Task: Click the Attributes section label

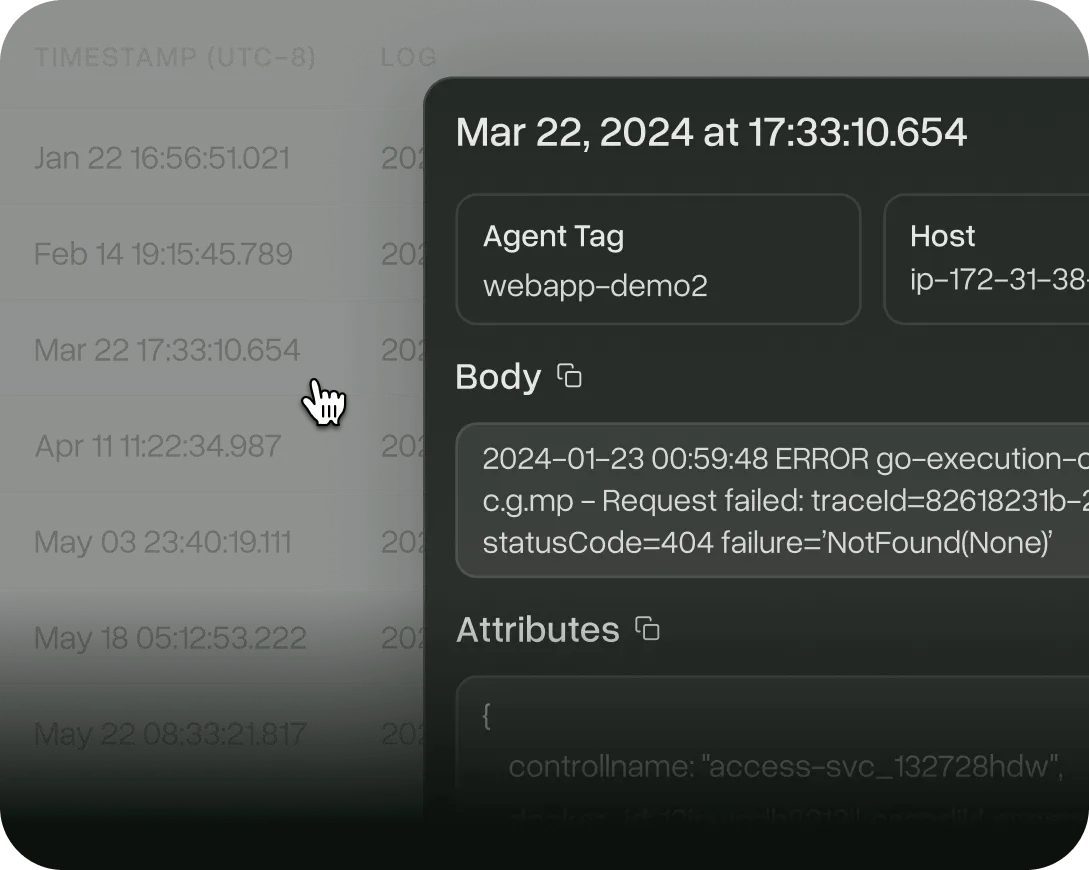Action: pos(538,629)
